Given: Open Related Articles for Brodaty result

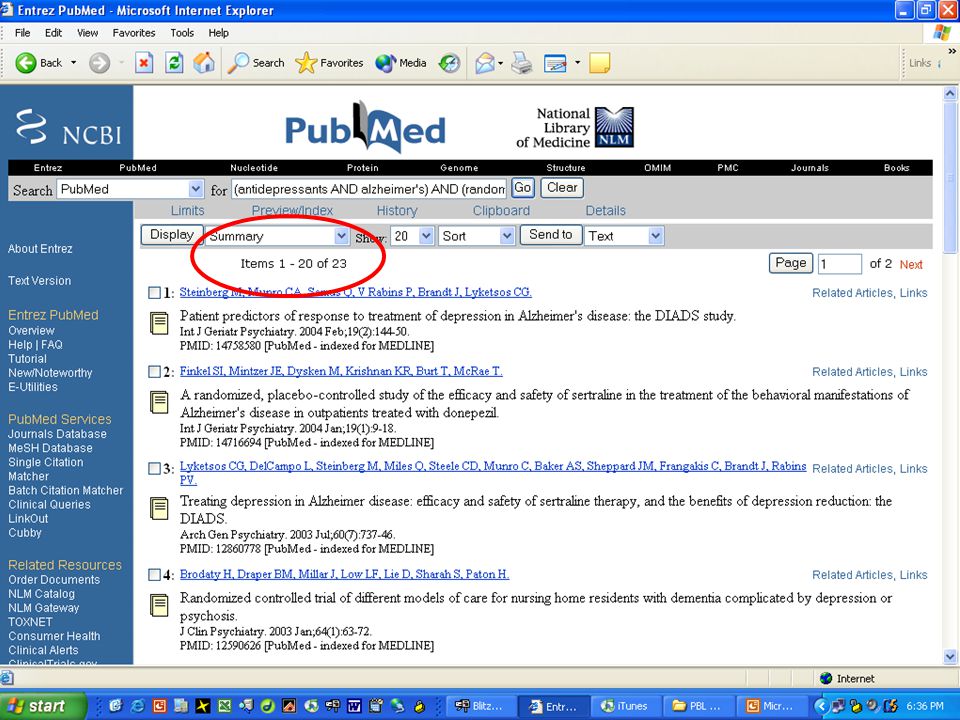Looking at the screenshot, I should click(x=852, y=575).
